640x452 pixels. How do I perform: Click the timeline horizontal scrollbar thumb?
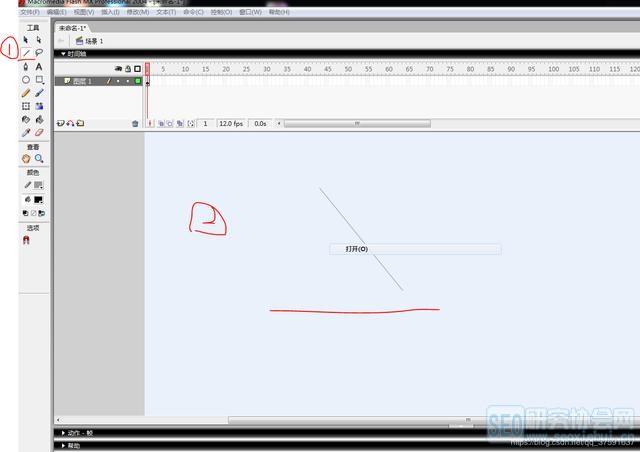click(x=357, y=123)
